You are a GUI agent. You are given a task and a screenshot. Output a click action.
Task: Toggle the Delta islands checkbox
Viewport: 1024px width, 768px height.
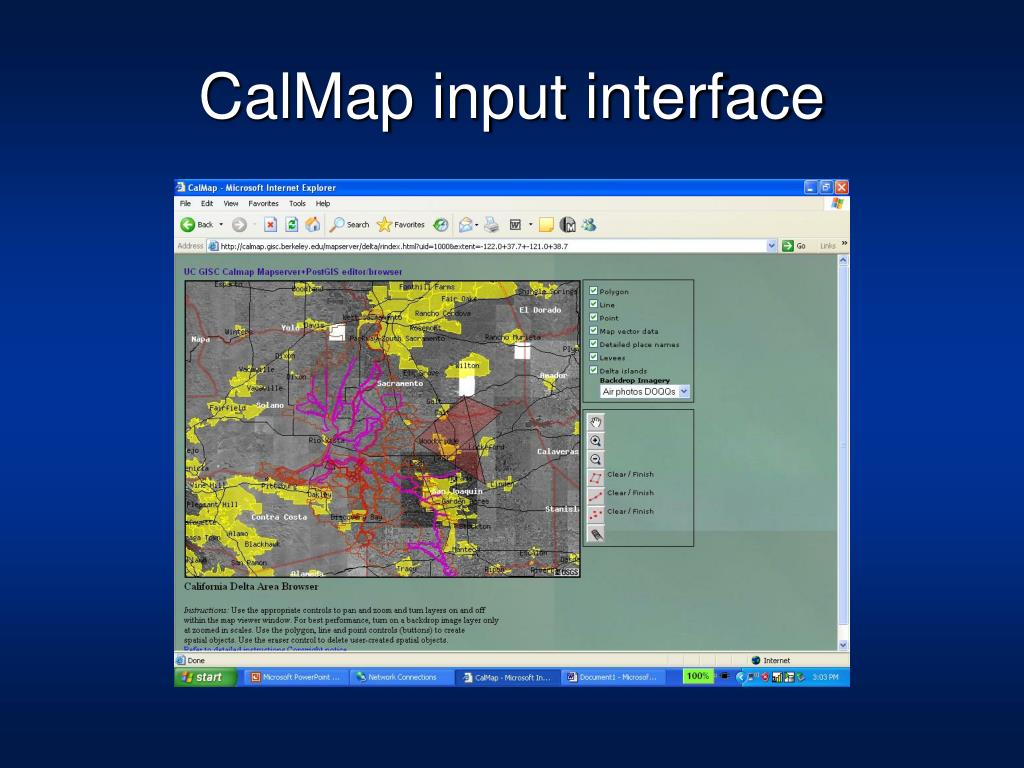coord(594,370)
